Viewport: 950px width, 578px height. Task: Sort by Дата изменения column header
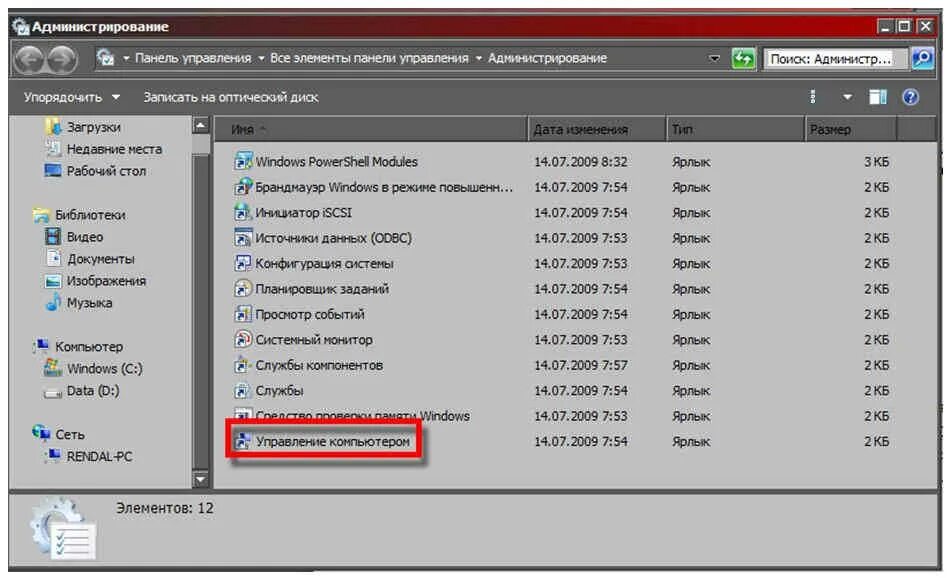tap(596, 129)
